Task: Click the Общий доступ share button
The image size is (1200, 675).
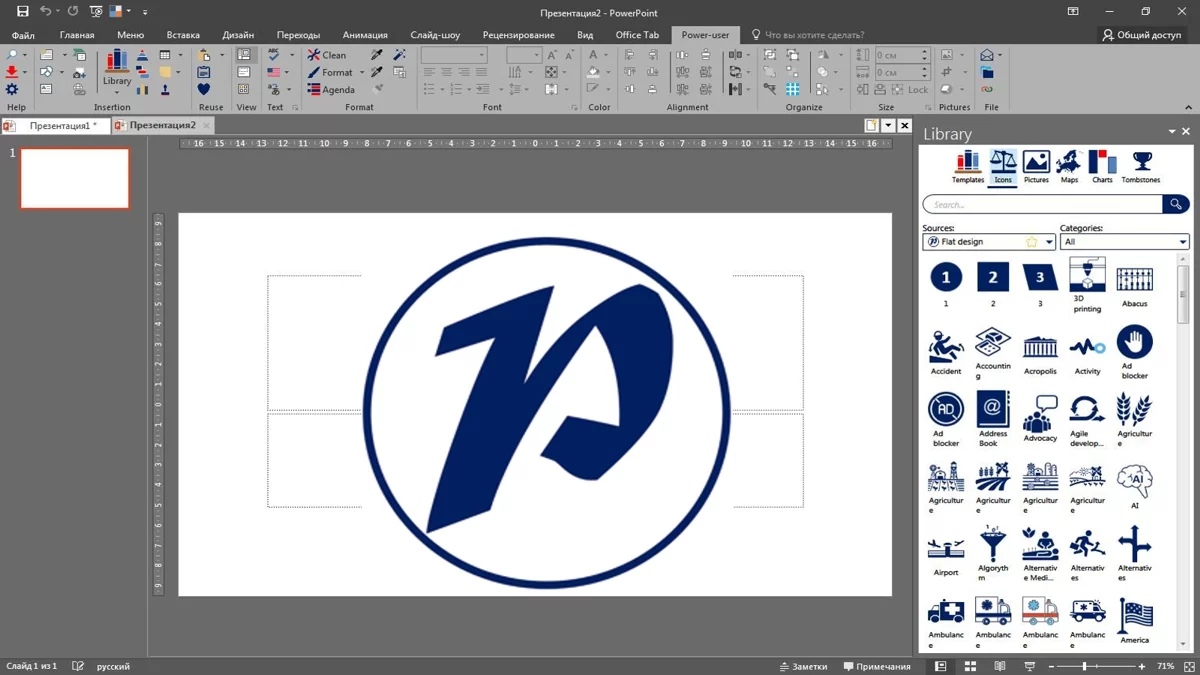Action: pos(1141,35)
